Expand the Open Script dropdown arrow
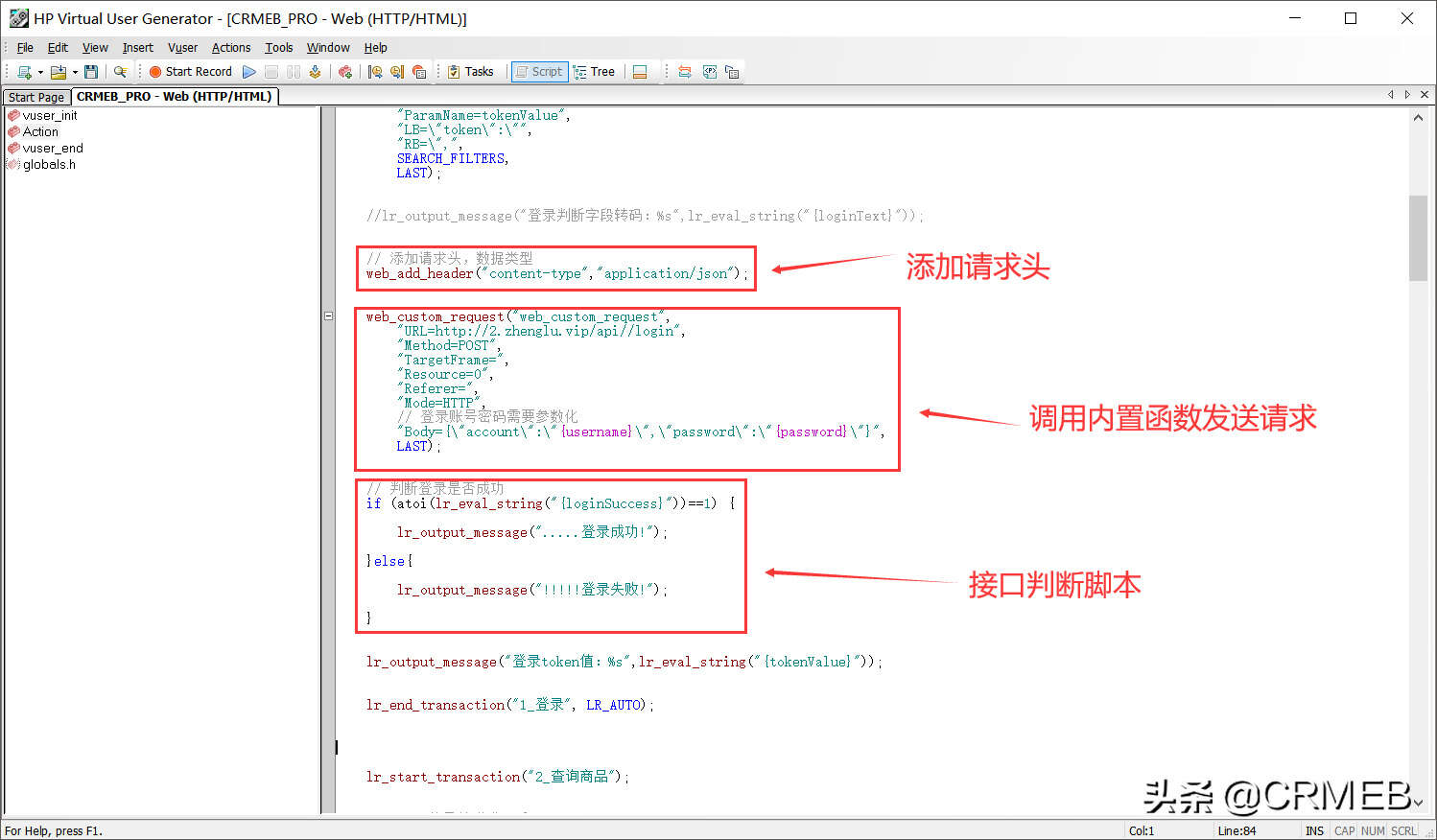This screenshot has width=1437, height=840. click(x=75, y=72)
